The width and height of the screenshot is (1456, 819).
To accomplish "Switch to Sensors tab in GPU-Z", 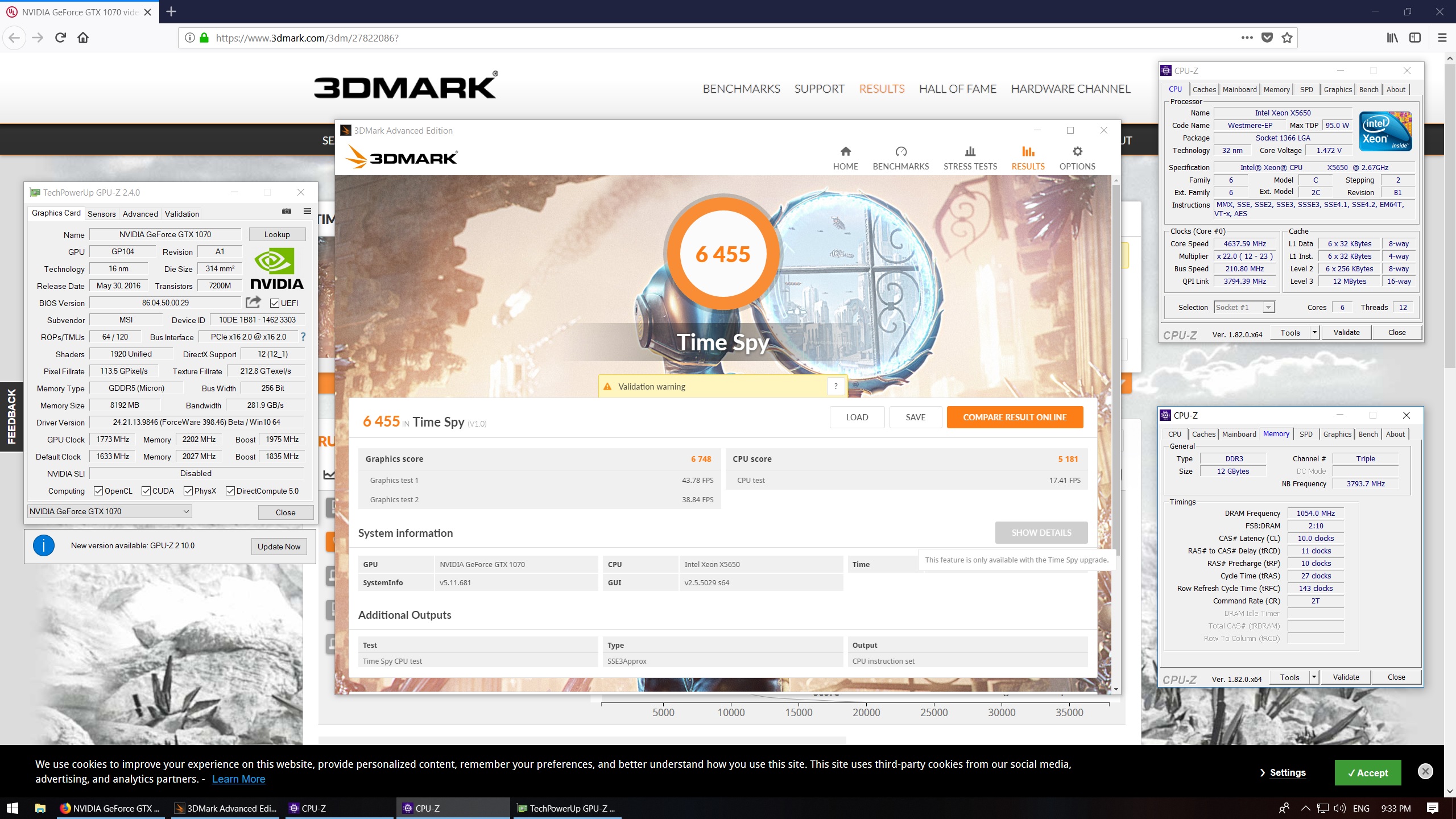I will [102, 214].
